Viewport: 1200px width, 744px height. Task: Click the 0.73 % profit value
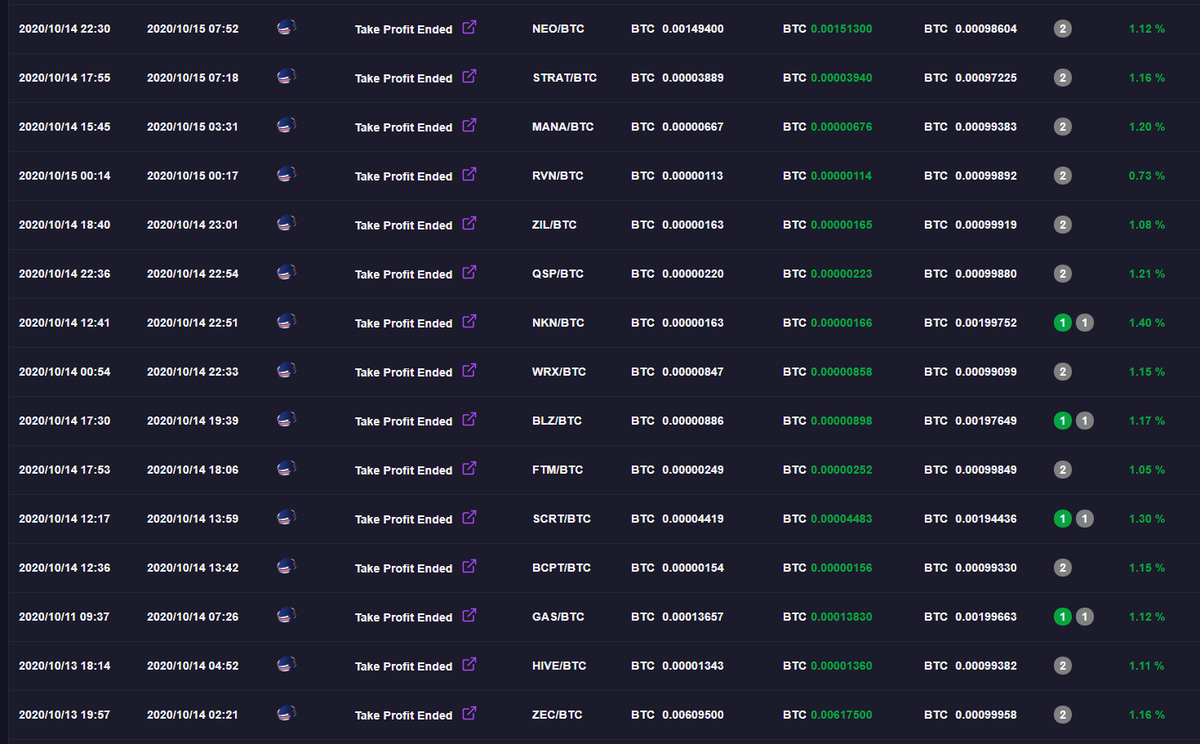(x=1147, y=176)
